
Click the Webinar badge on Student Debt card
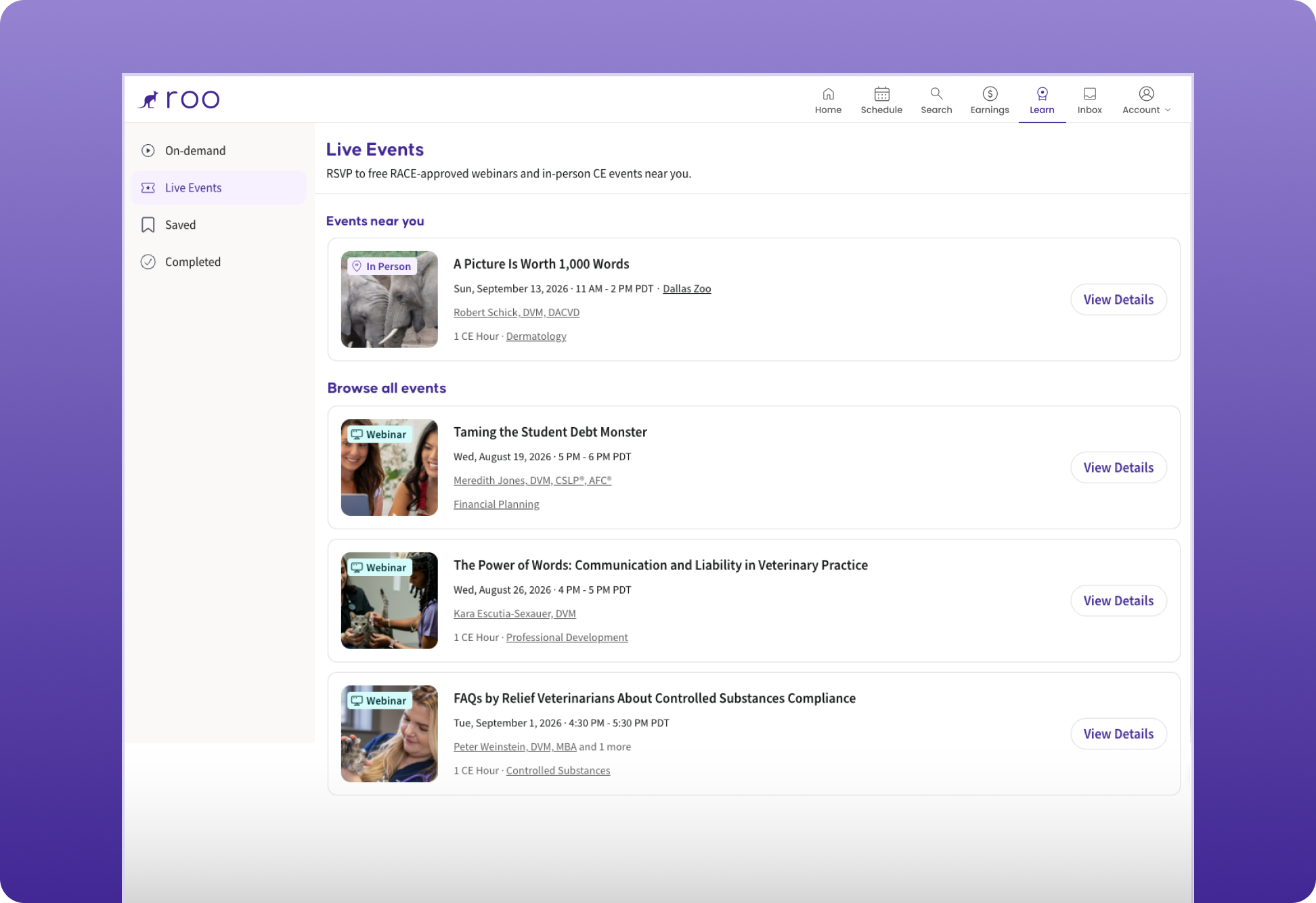pyautogui.click(x=379, y=434)
